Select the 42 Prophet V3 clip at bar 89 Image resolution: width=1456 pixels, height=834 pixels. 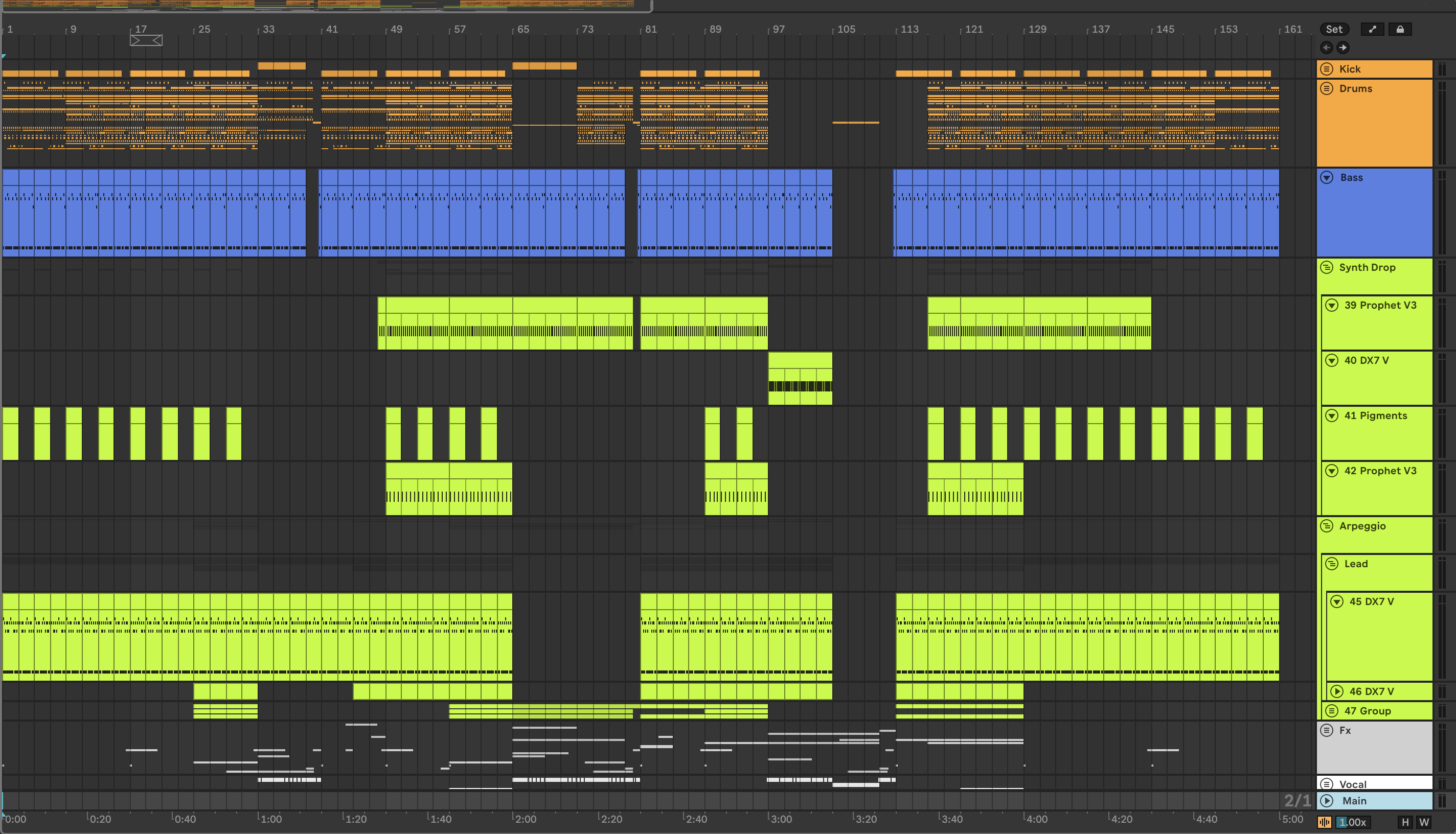pos(736,489)
